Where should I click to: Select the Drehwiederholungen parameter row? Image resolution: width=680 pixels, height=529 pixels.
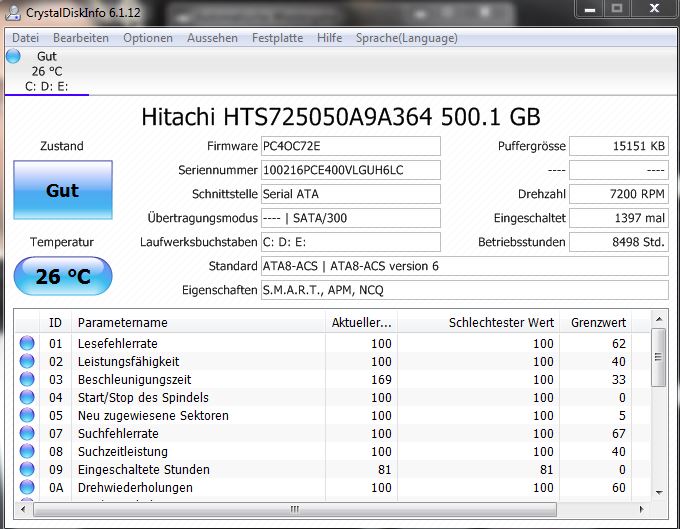(x=333, y=487)
